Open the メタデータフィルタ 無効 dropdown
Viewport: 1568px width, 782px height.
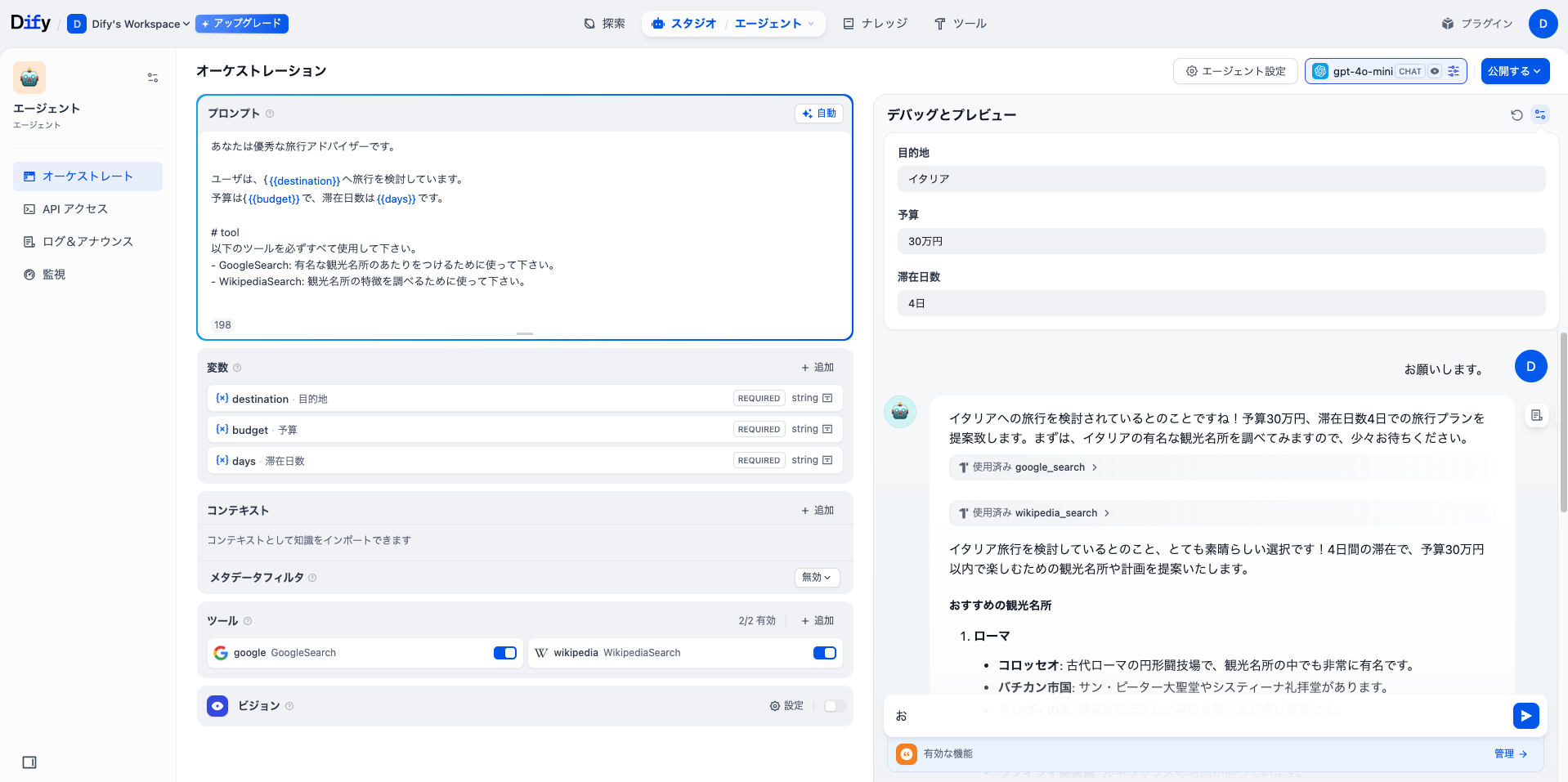pos(816,577)
